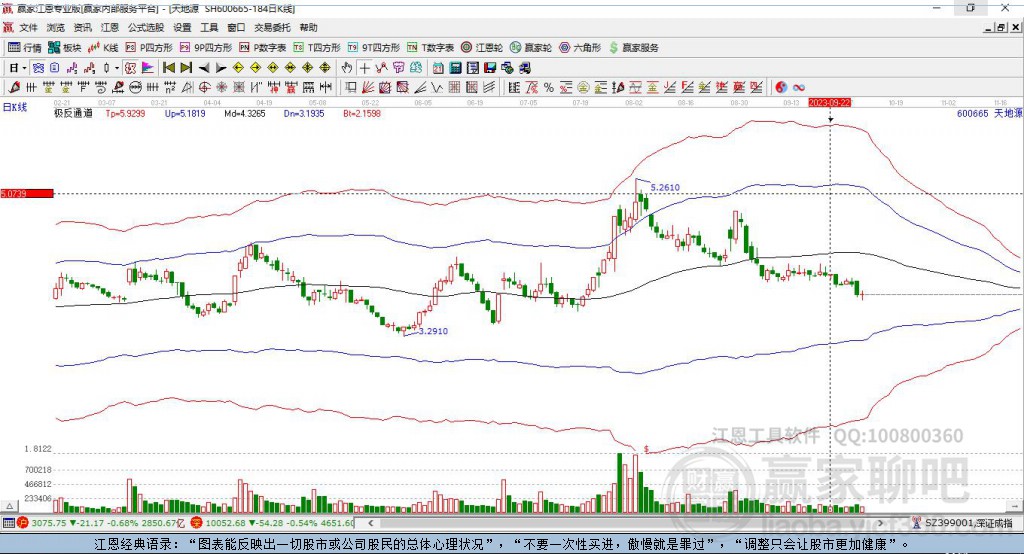Viewport: 1024px width, 554px height.
Task: Jump to first bar icon
Action: click(x=169, y=68)
